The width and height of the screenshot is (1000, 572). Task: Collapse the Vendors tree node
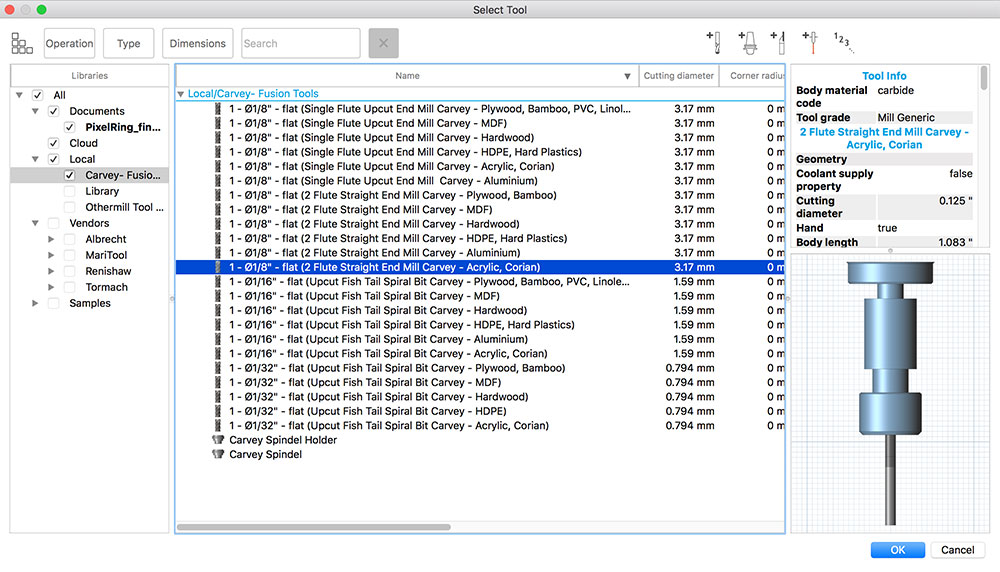pyautogui.click(x=35, y=223)
